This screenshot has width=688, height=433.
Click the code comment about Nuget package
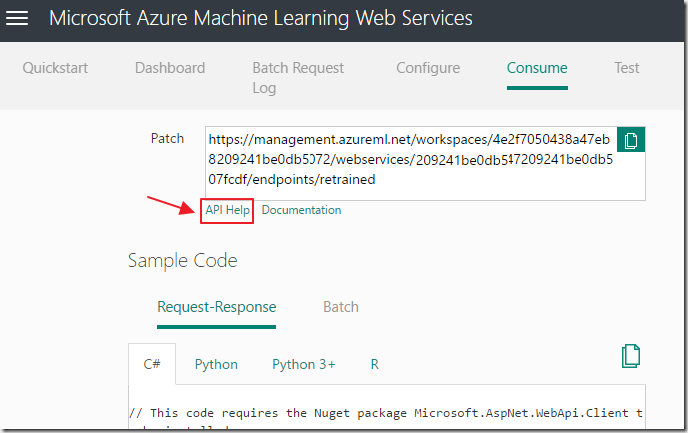pyautogui.click(x=386, y=413)
